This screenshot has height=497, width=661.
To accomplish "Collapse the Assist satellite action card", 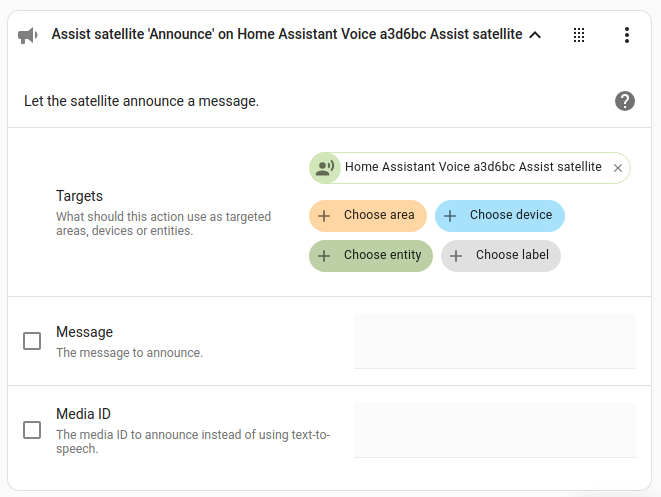I will point(535,35).
